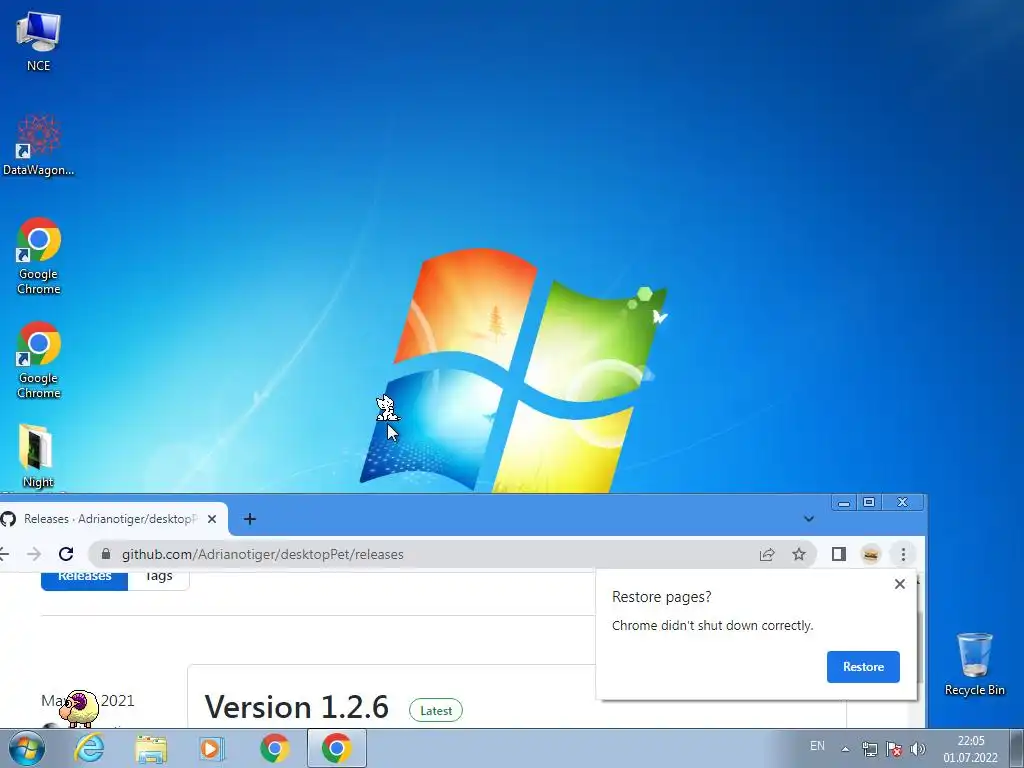Click the taskbar clock showing 22:05

click(x=970, y=749)
